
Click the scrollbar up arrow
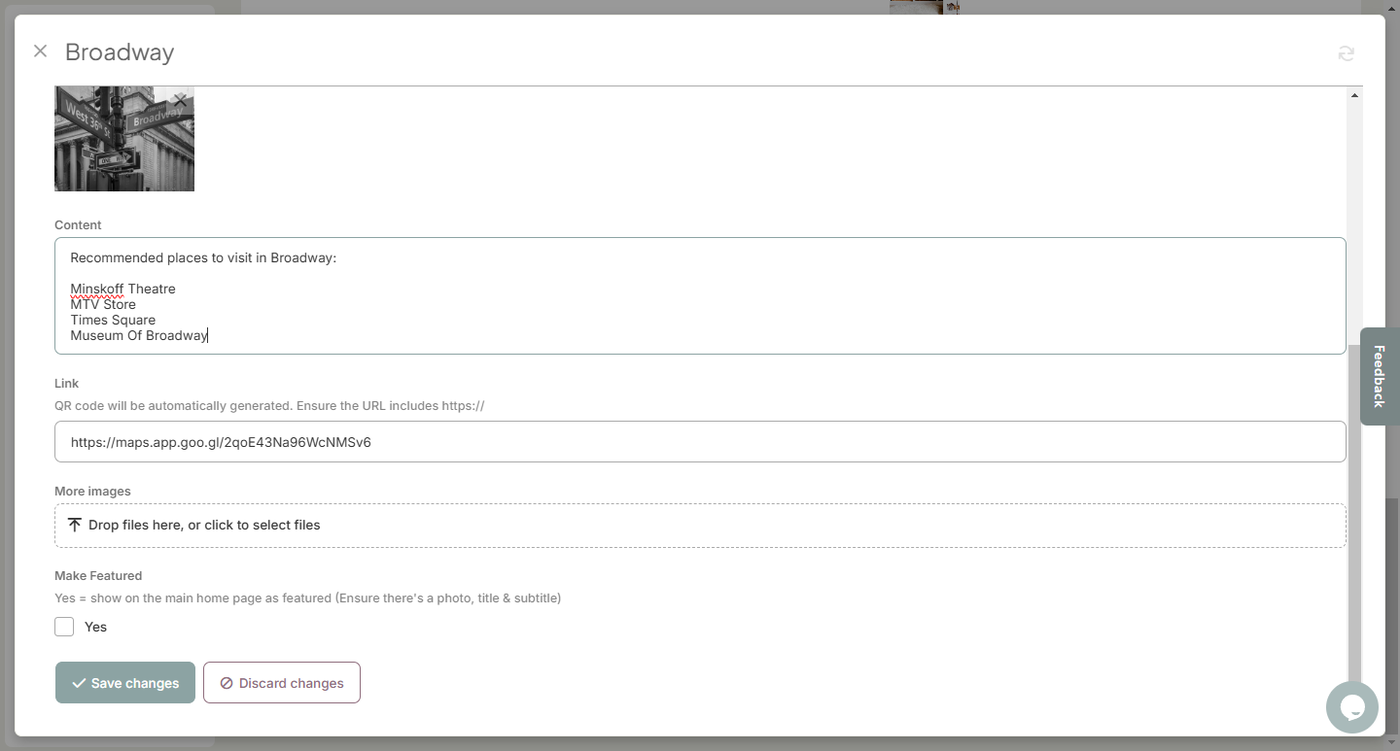(1355, 96)
